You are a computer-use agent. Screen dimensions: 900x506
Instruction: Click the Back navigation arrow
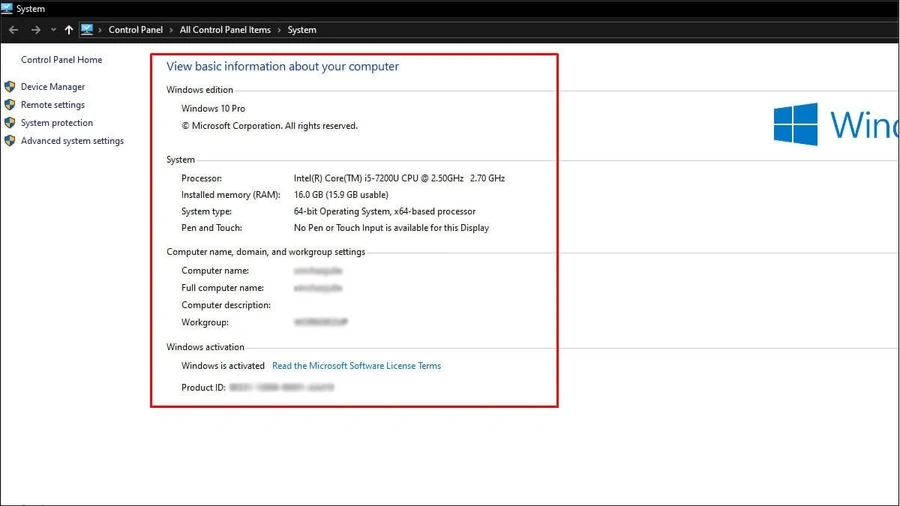pos(14,30)
